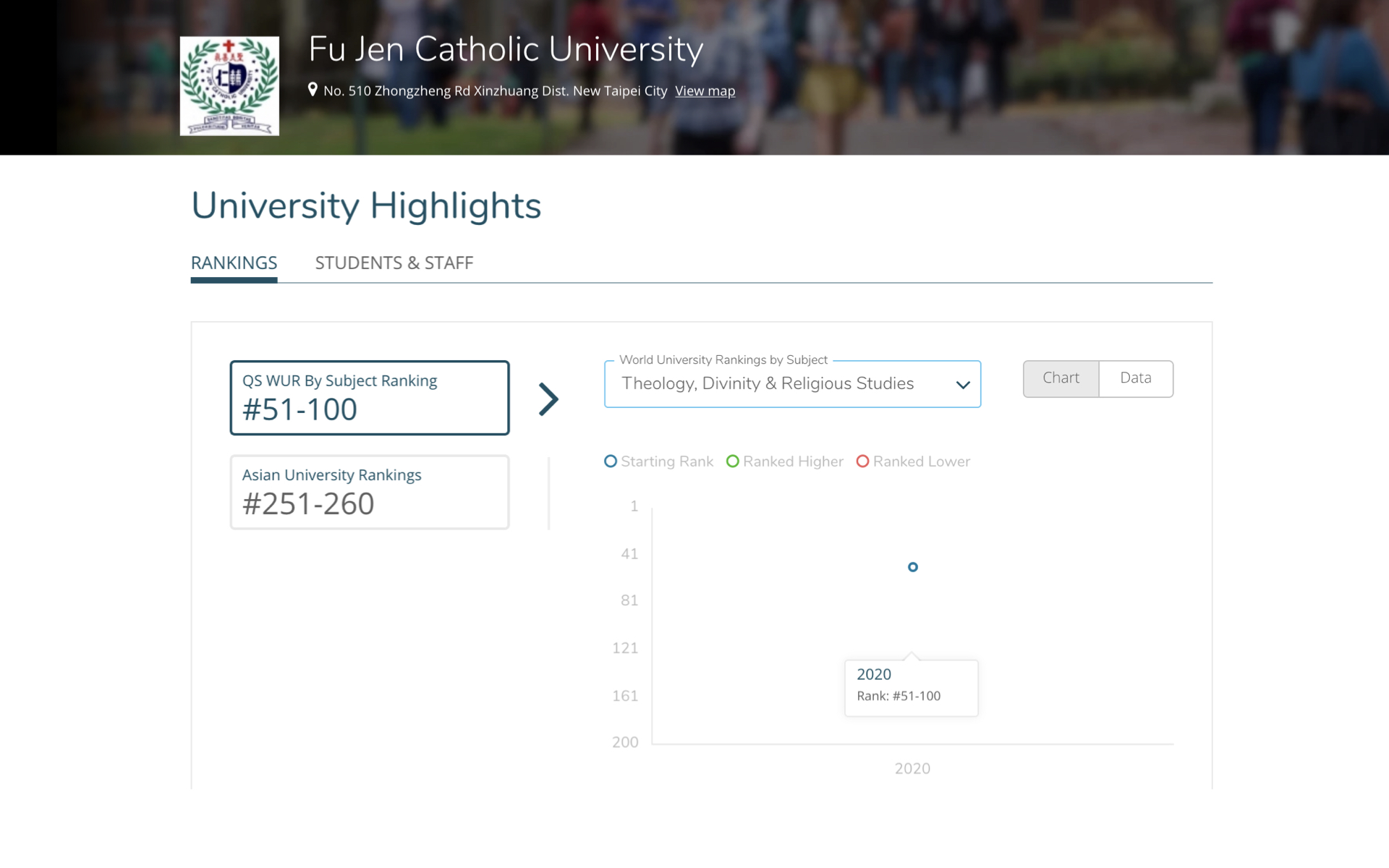This screenshot has height=868, width=1389.
Task: Select the Chart view icon
Action: pos(1060,378)
